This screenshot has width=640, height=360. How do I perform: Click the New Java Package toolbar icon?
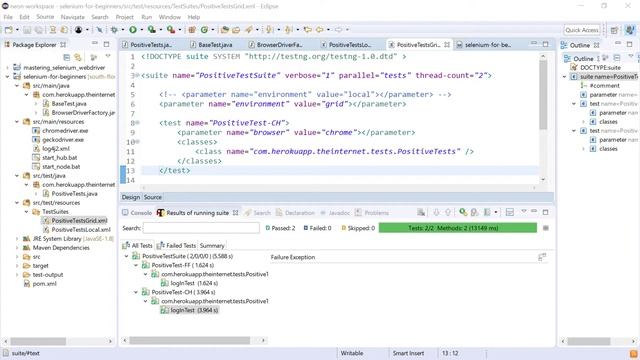pos(192,30)
